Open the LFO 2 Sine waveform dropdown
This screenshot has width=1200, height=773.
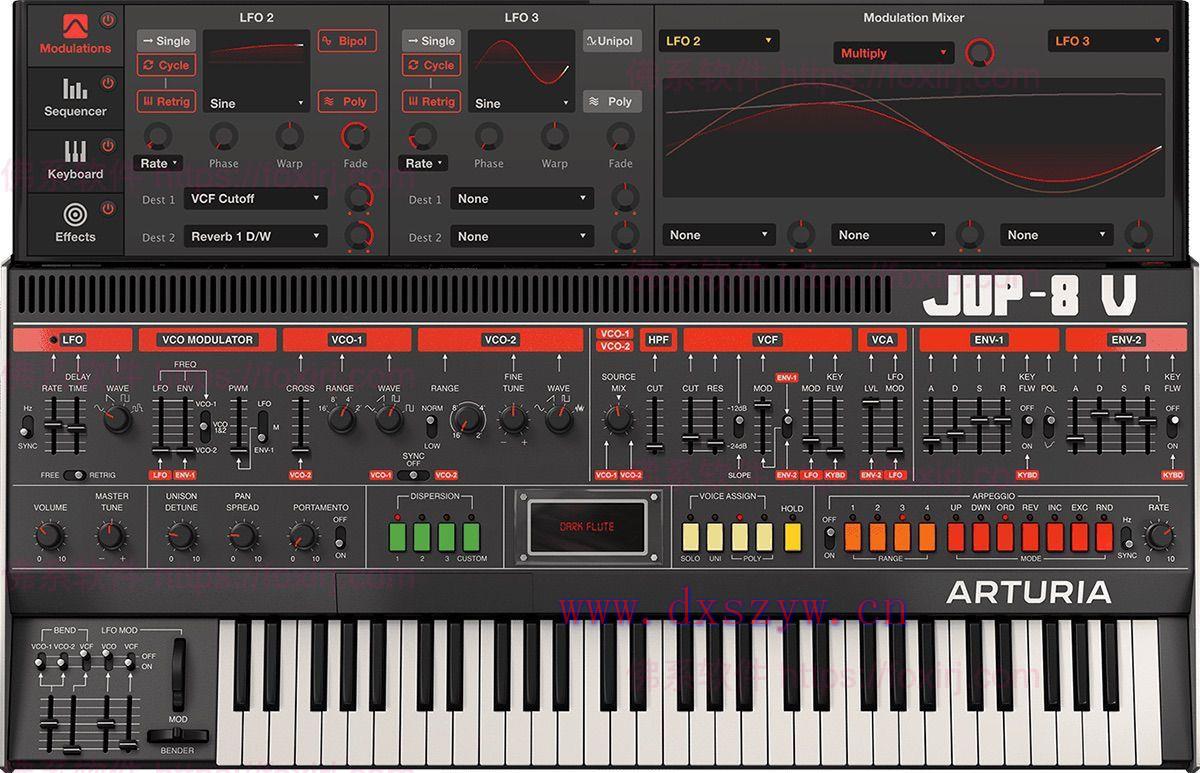[x=257, y=103]
